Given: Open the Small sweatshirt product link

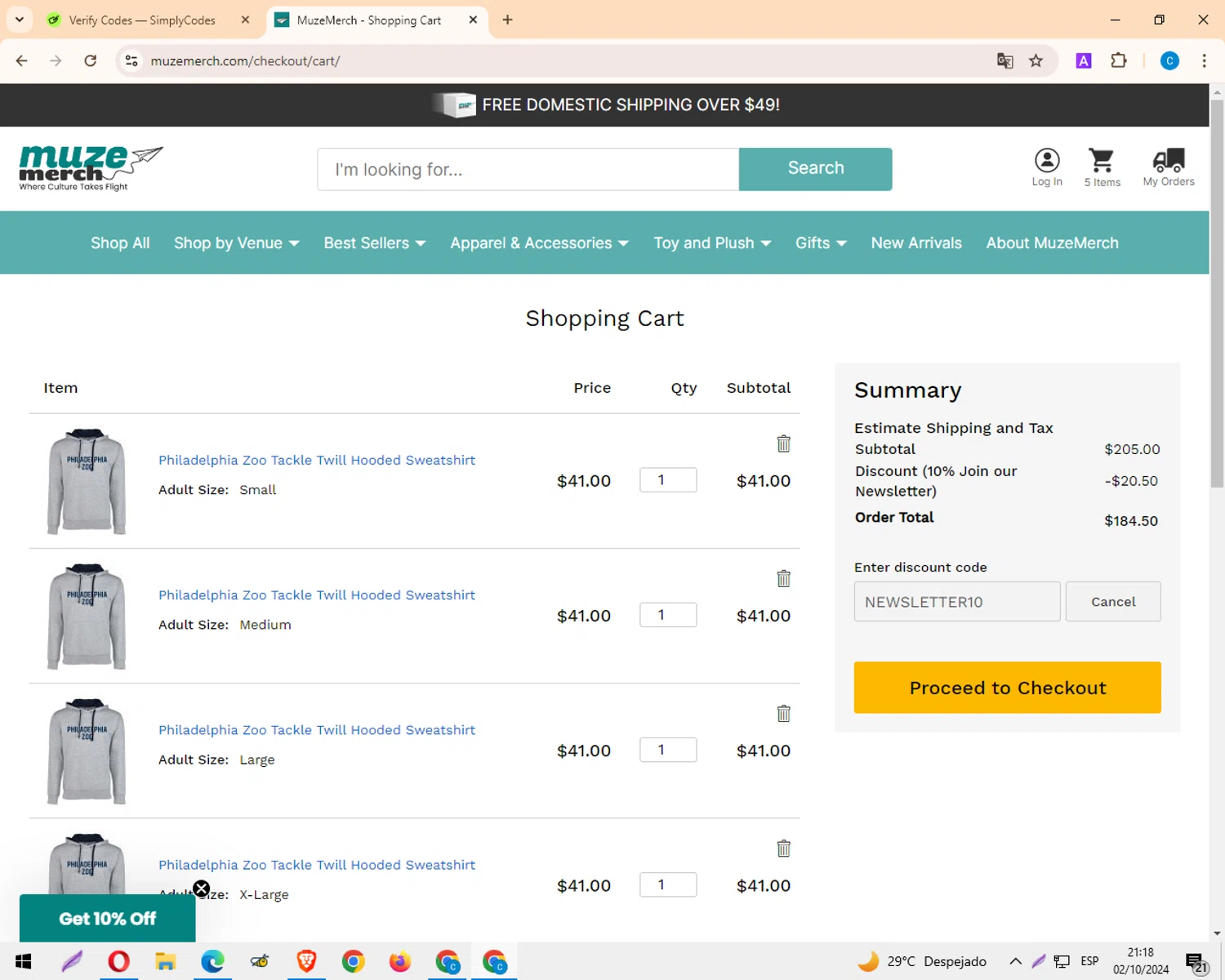Looking at the screenshot, I should pos(317,460).
